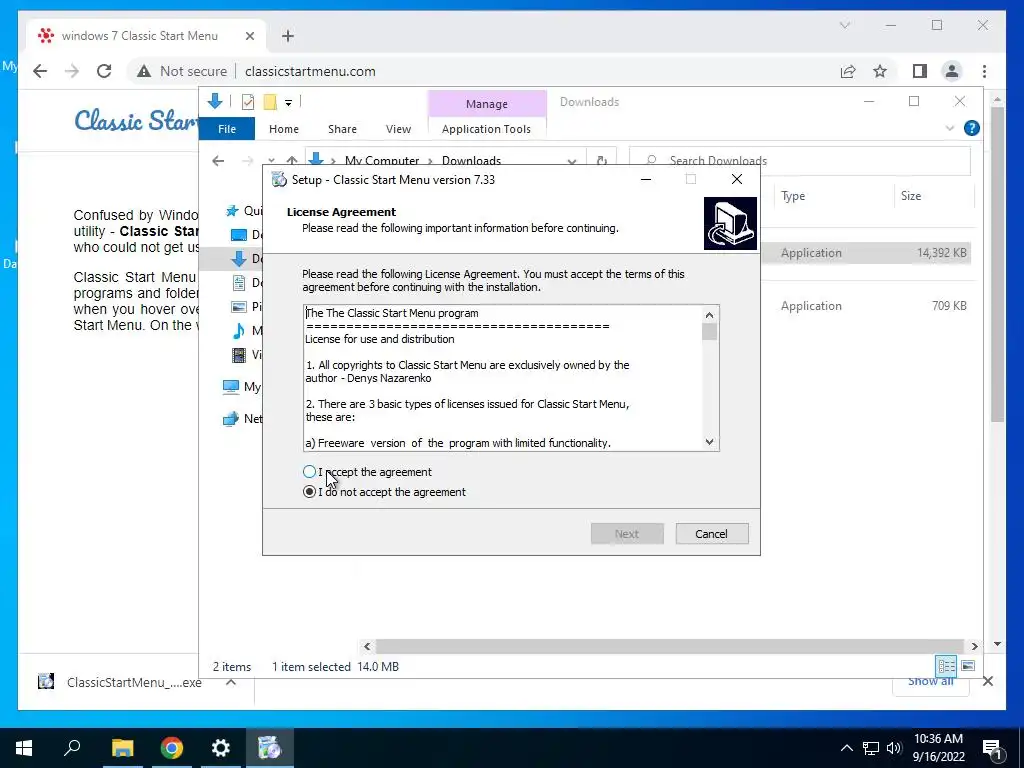Screen dimensions: 1024x768
Task: Open Chrome profile avatar
Action: point(952,71)
